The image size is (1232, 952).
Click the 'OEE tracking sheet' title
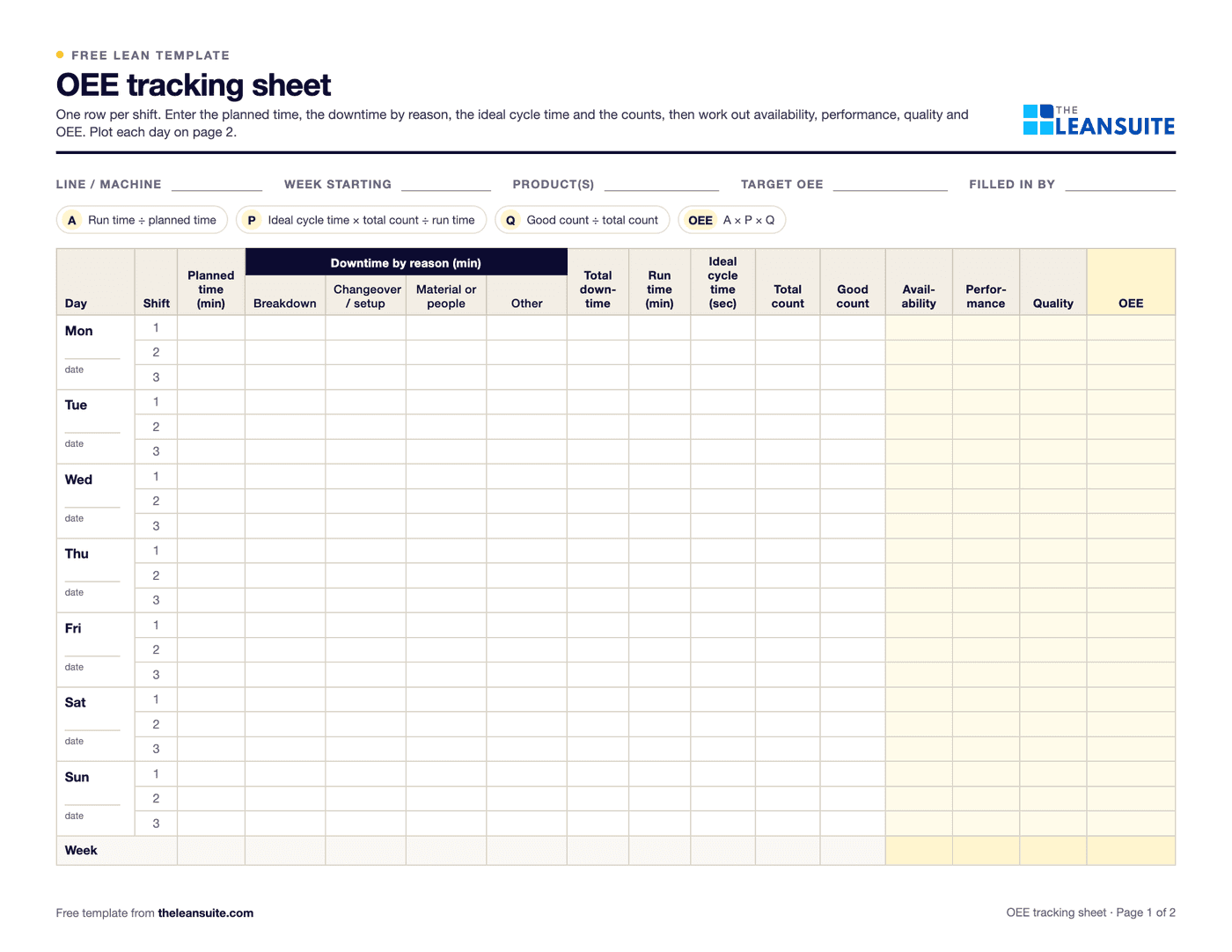click(194, 85)
